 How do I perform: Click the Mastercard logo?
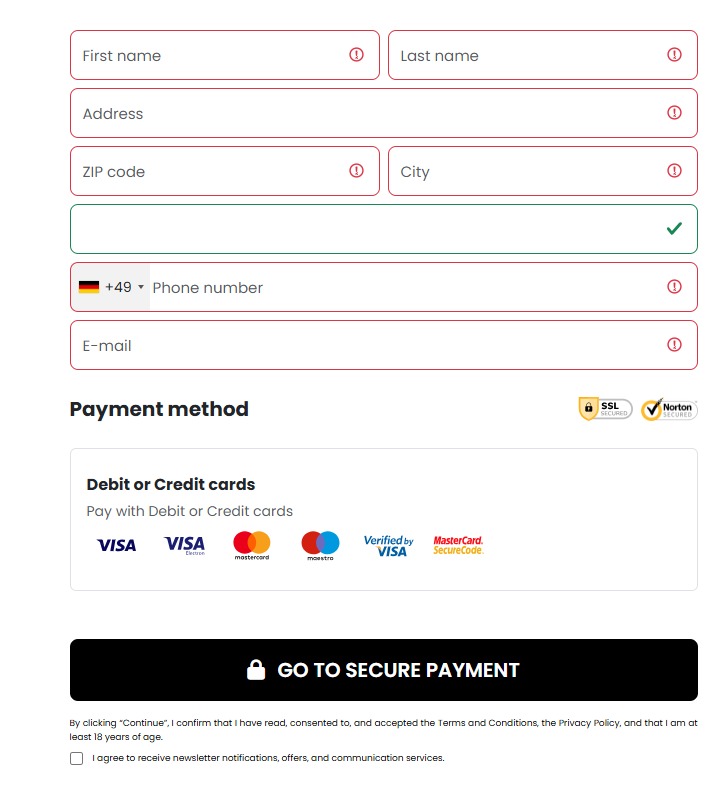[x=252, y=545]
